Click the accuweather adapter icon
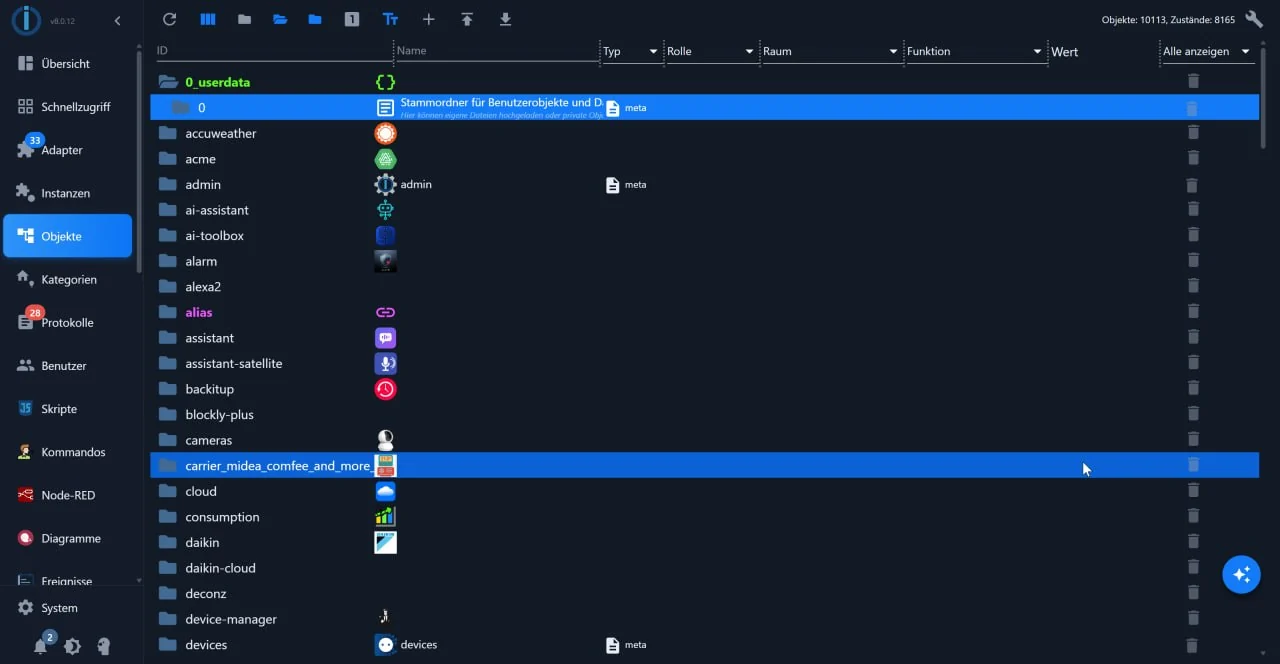 (385, 133)
